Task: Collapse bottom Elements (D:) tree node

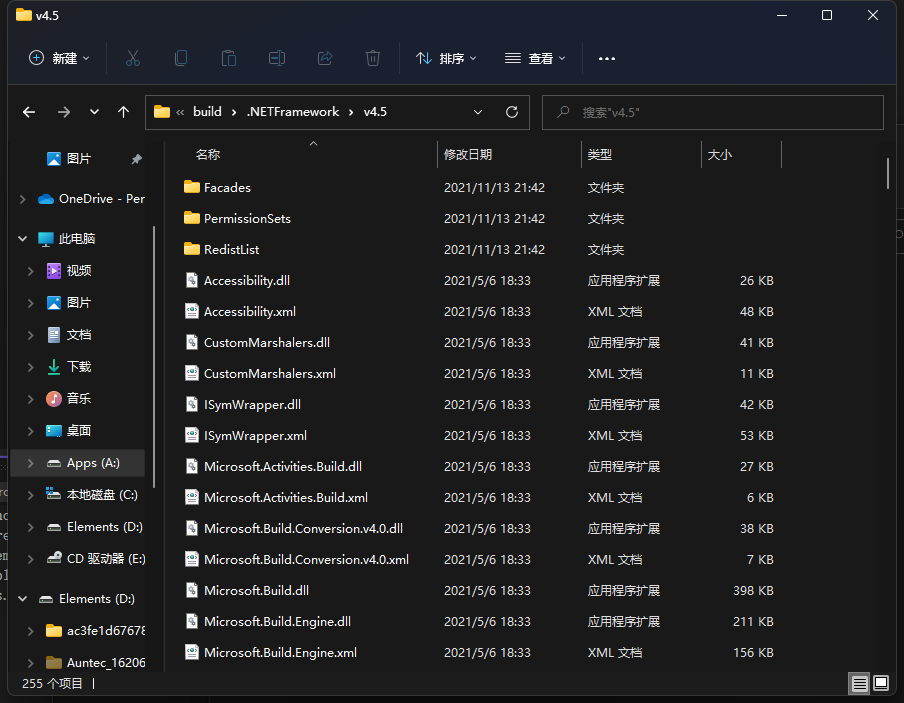Action: tap(22, 599)
